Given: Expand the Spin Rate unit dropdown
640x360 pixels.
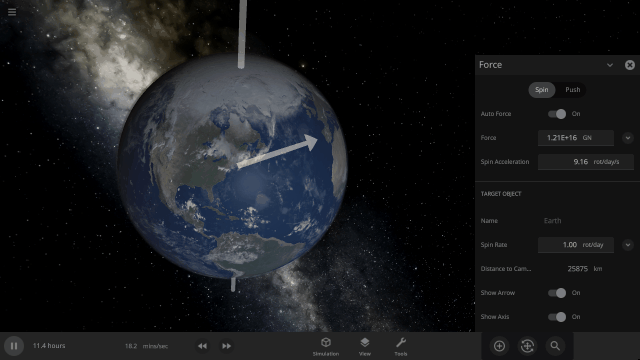Looking at the screenshot, I should 628,245.
